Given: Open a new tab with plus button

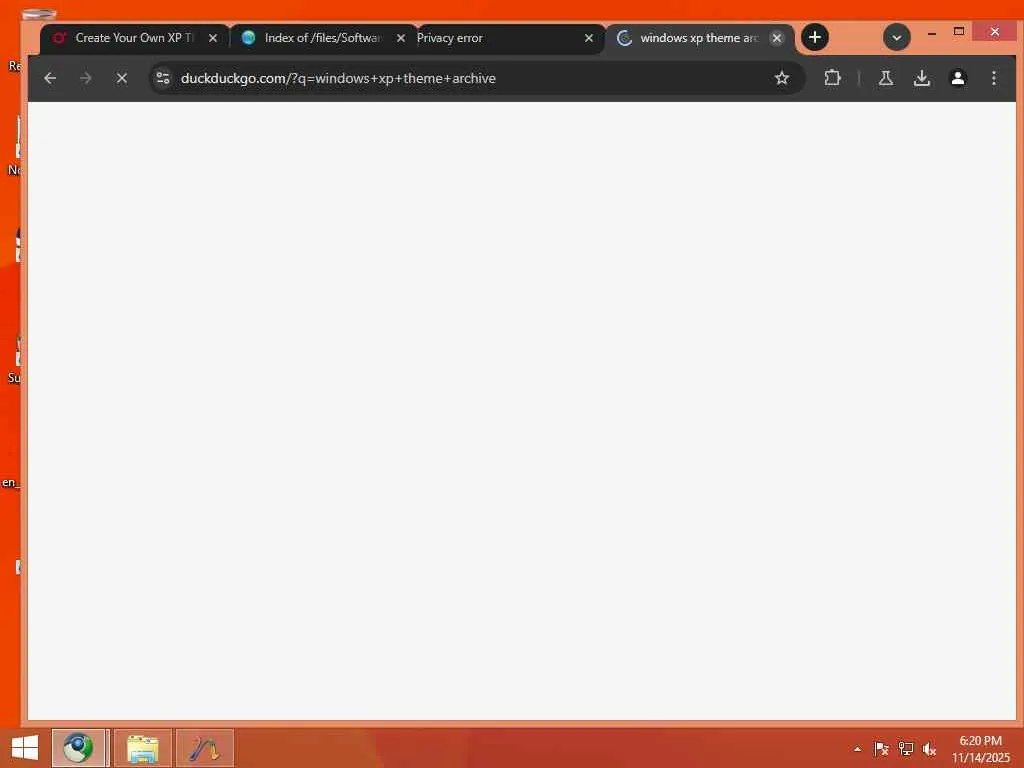Looking at the screenshot, I should click(814, 37).
